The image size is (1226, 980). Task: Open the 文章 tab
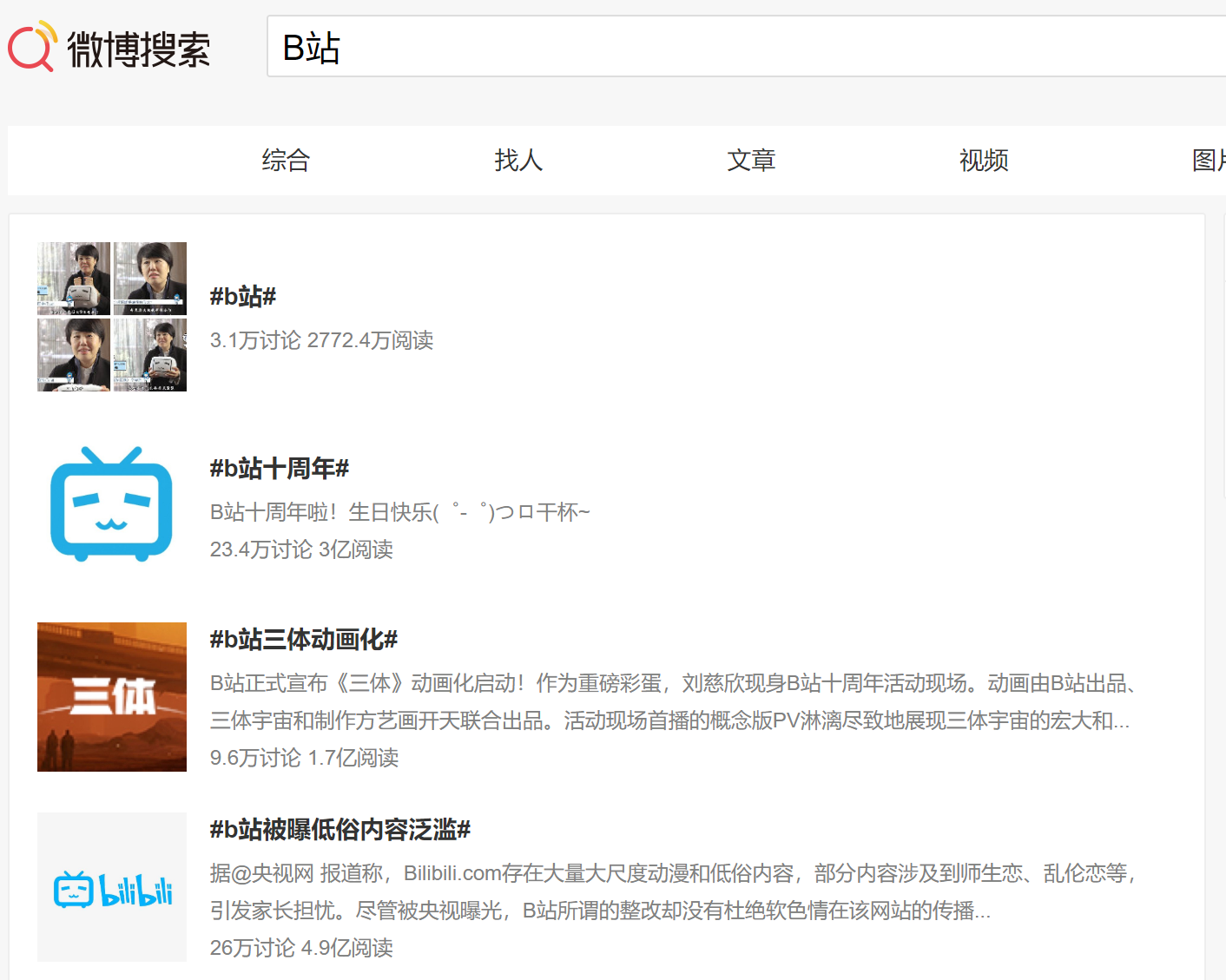coord(751,161)
